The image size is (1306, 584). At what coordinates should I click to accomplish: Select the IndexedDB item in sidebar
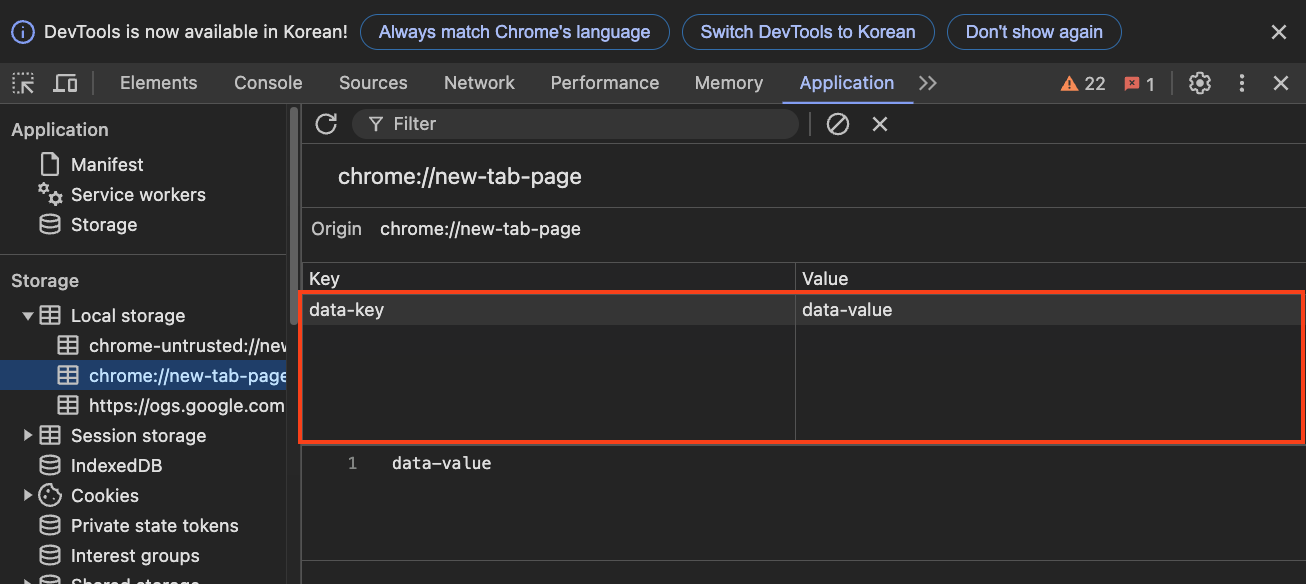116,466
